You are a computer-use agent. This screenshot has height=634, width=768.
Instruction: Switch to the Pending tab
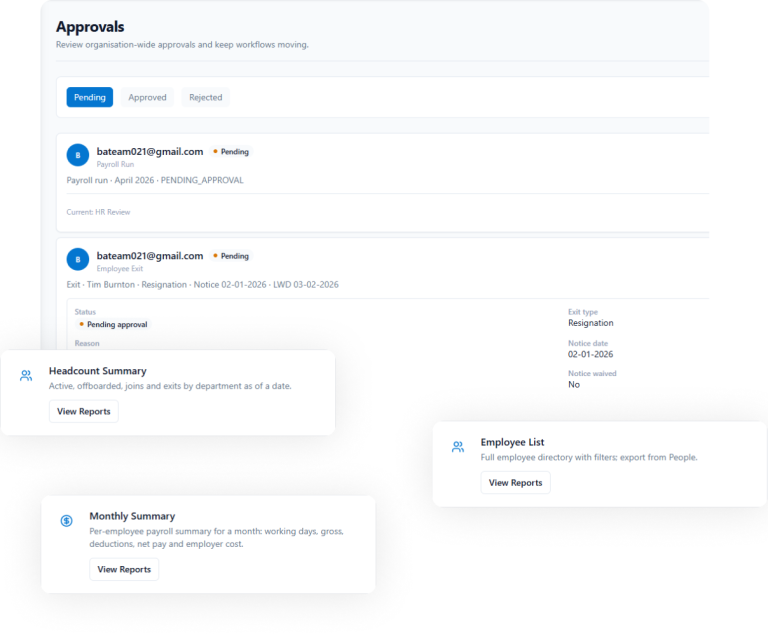[x=90, y=97]
